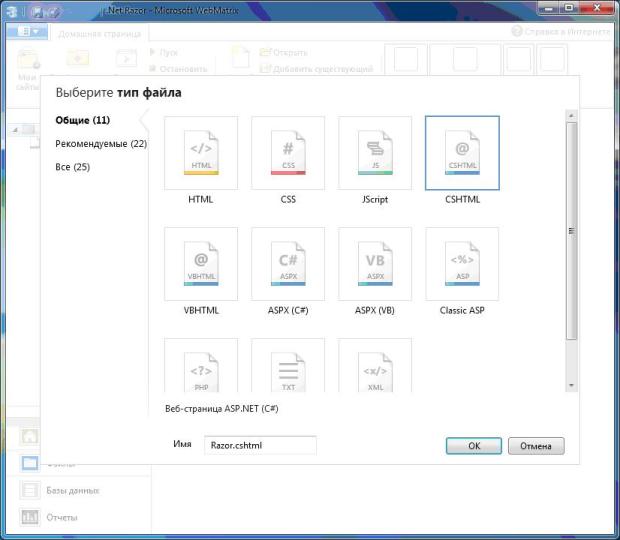Click the JScript label text
This screenshot has height=540, width=620.
point(375,199)
